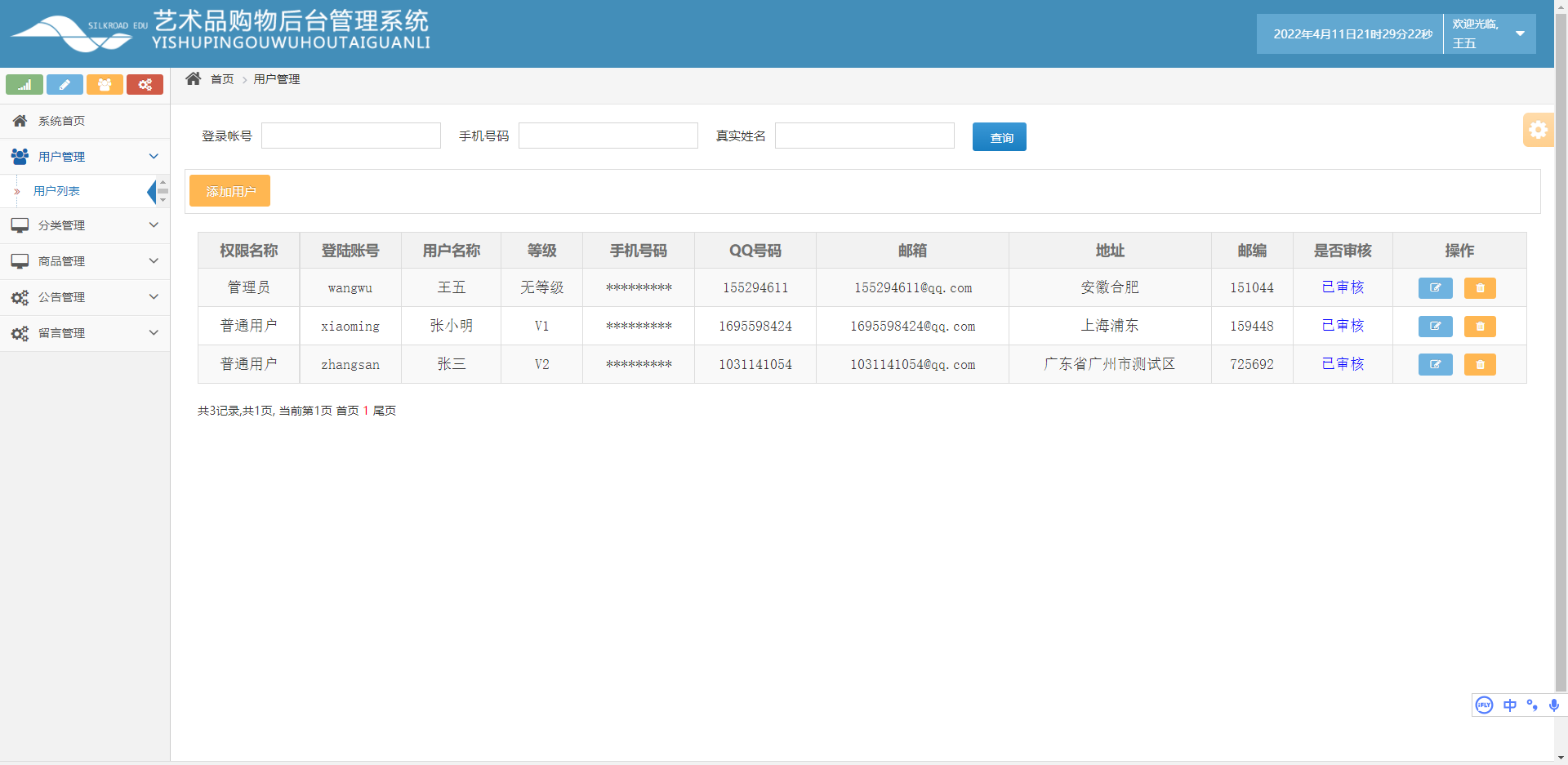Click the red gears shortcut icon

pyautogui.click(x=145, y=85)
